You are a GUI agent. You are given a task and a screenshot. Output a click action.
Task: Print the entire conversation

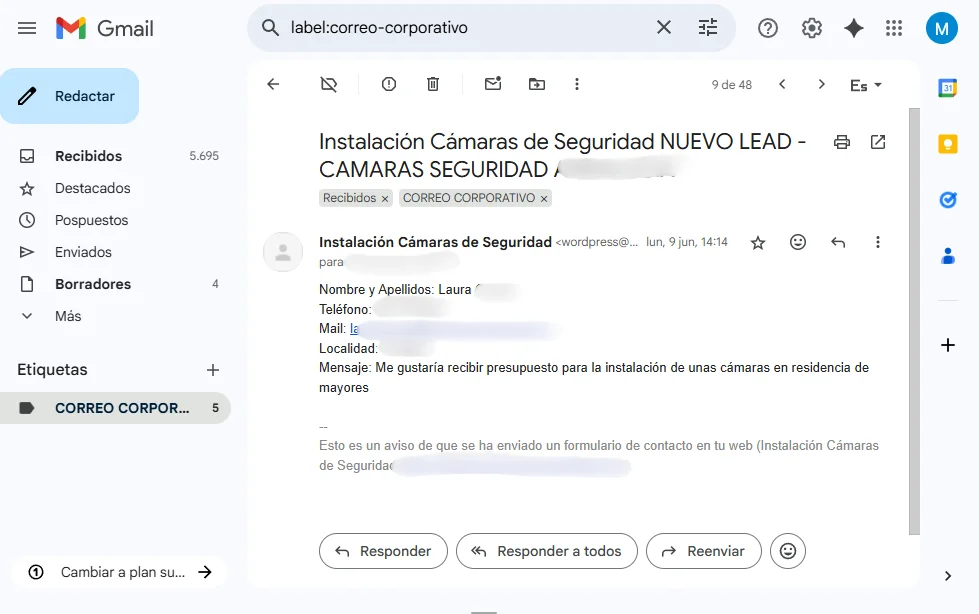(x=842, y=142)
